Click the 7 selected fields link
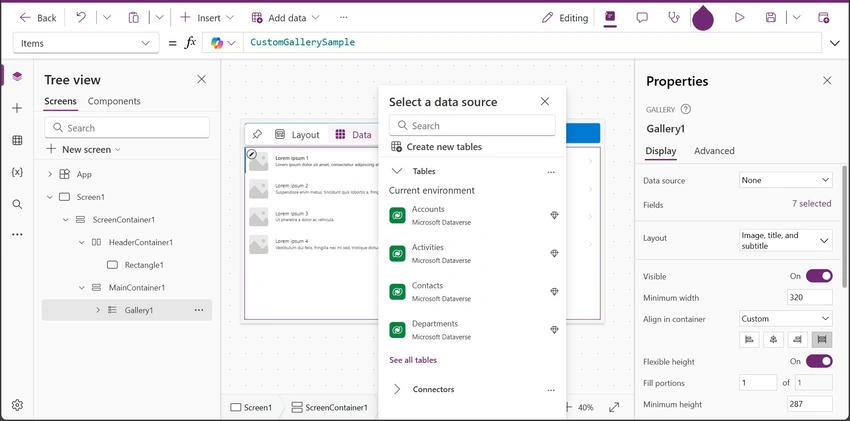 (812, 204)
